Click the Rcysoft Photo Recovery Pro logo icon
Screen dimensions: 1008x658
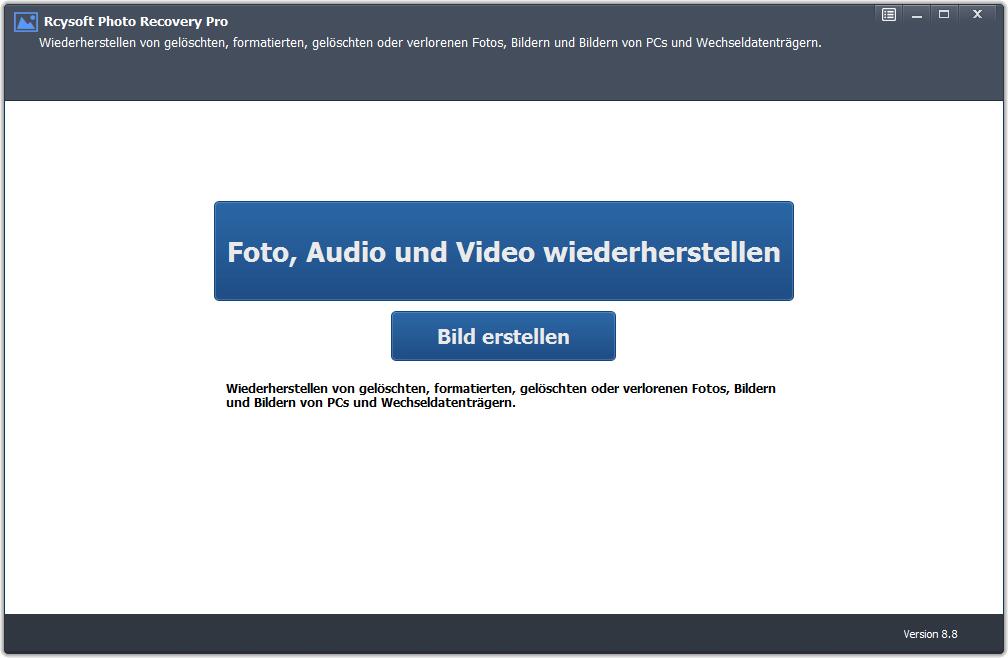pyautogui.click(x=26, y=22)
